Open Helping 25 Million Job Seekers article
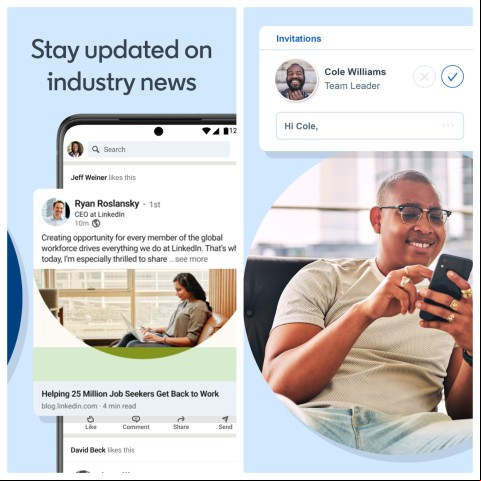 tap(130, 394)
